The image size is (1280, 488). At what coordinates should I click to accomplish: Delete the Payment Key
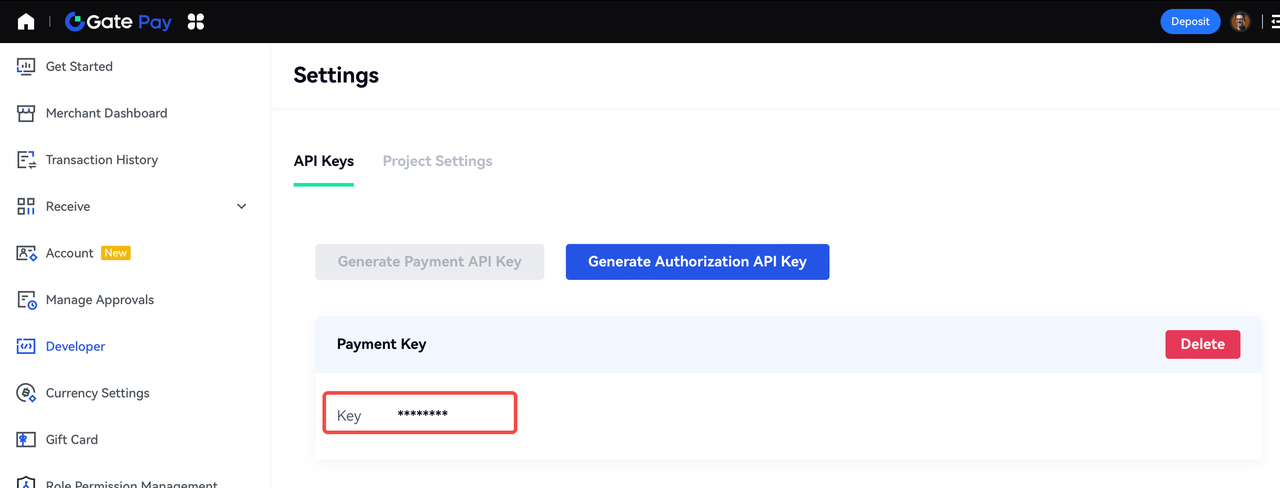1202,344
